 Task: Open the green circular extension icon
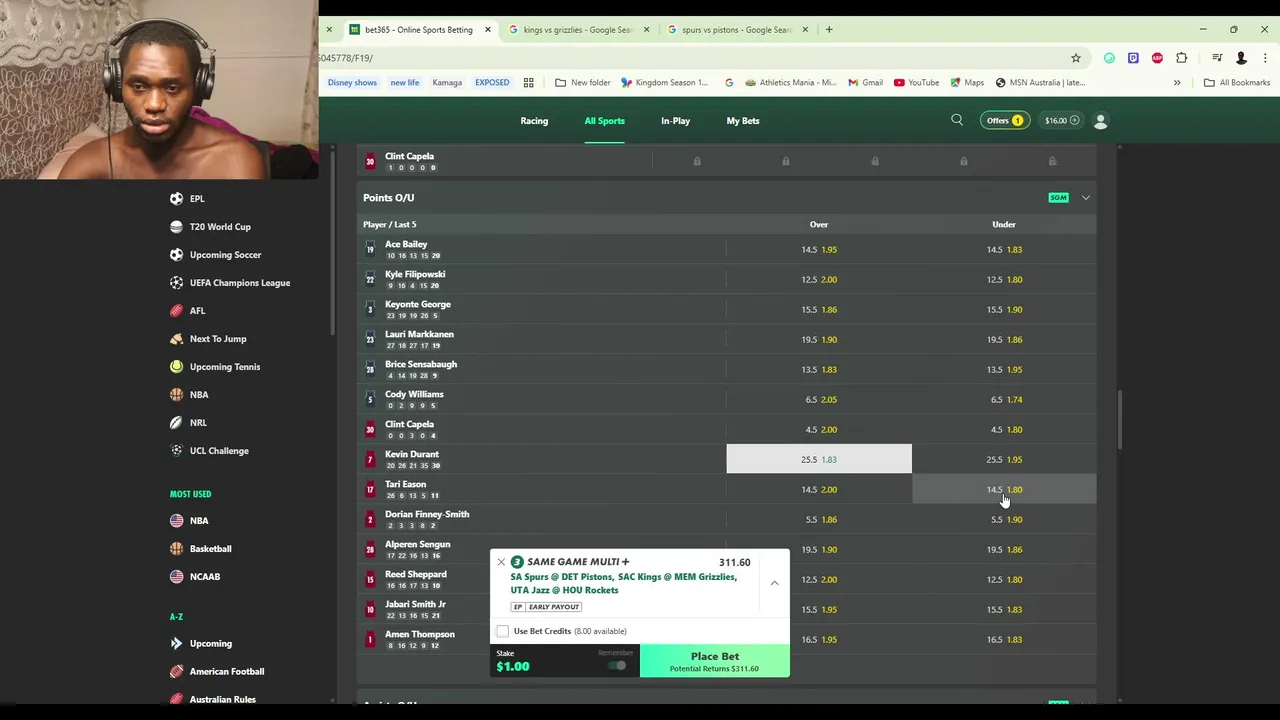pos(1109,58)
